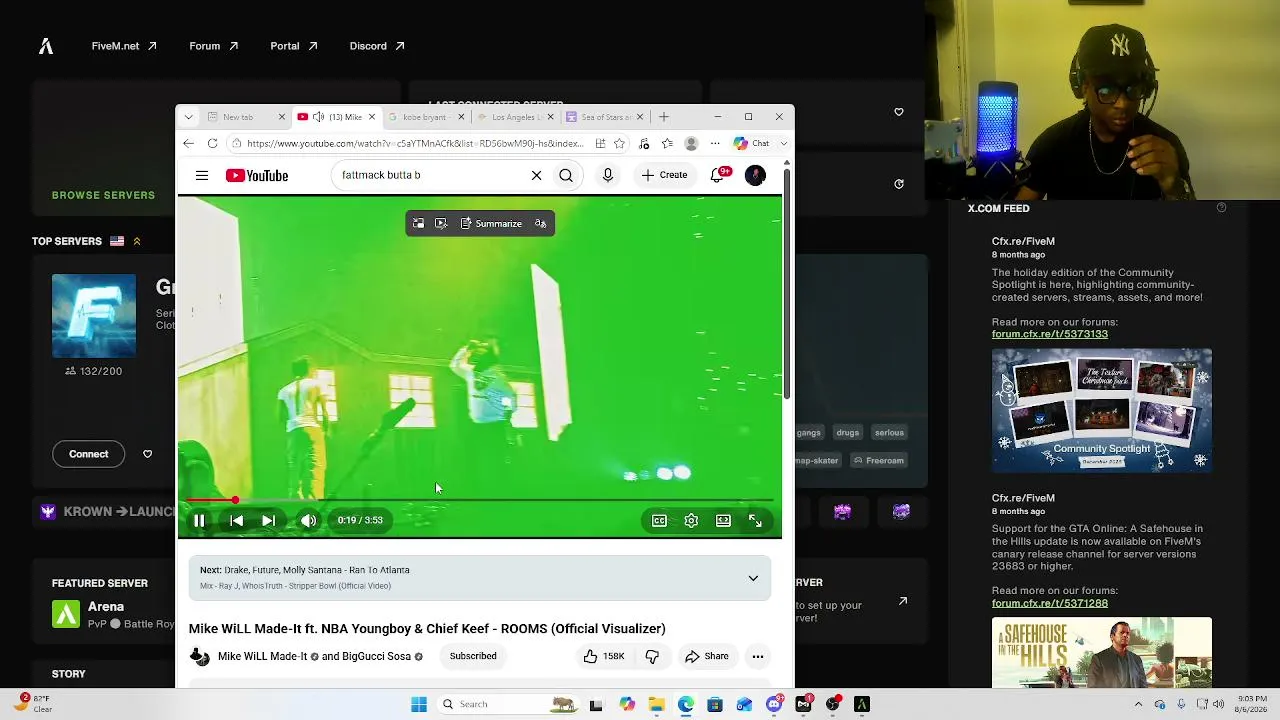Screen dimensions: 1280x720
Task: Open FiveM.net link in the FiveM launcher
Action: click(x=124, y=46)
